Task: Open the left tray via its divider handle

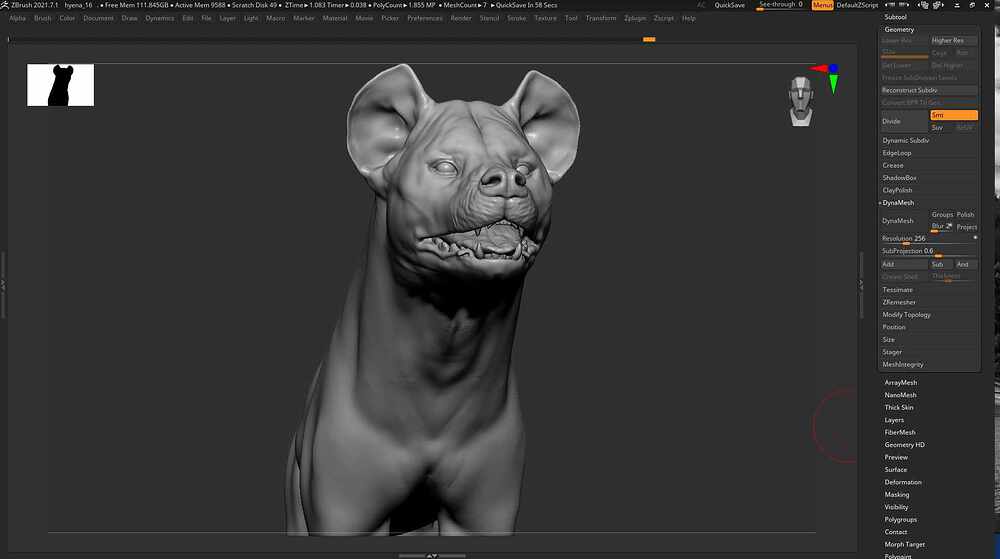Action: click(3, 284)
